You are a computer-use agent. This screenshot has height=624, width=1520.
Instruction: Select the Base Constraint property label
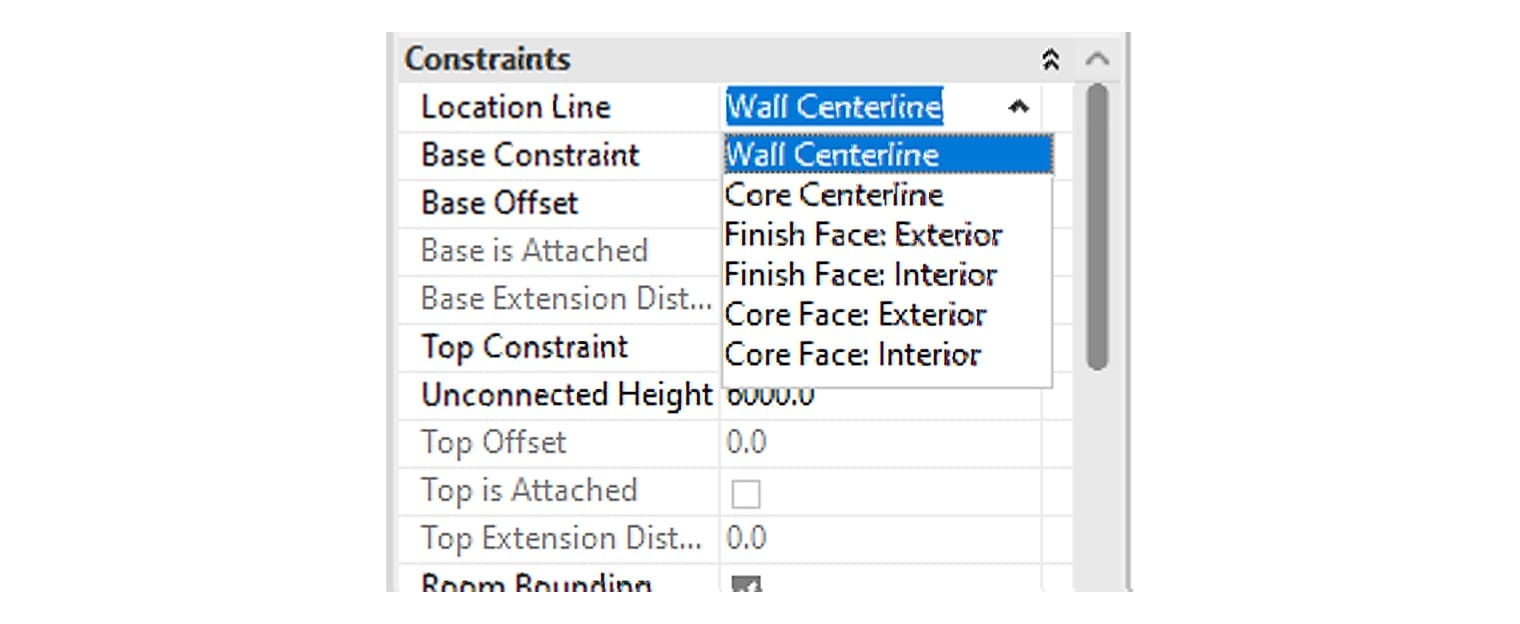[x=530, y=155]
